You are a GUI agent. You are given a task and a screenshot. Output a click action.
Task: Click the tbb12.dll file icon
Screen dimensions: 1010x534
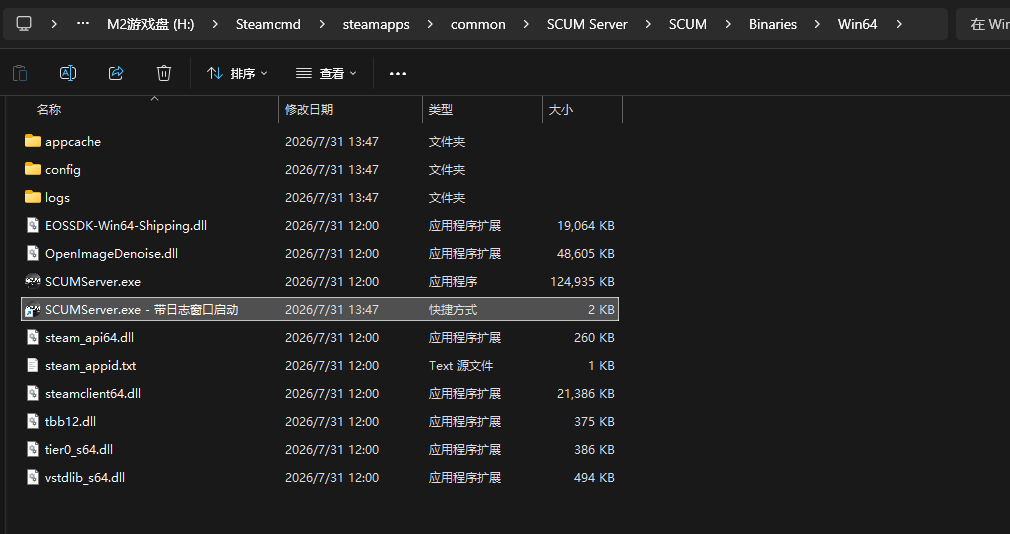33,421
